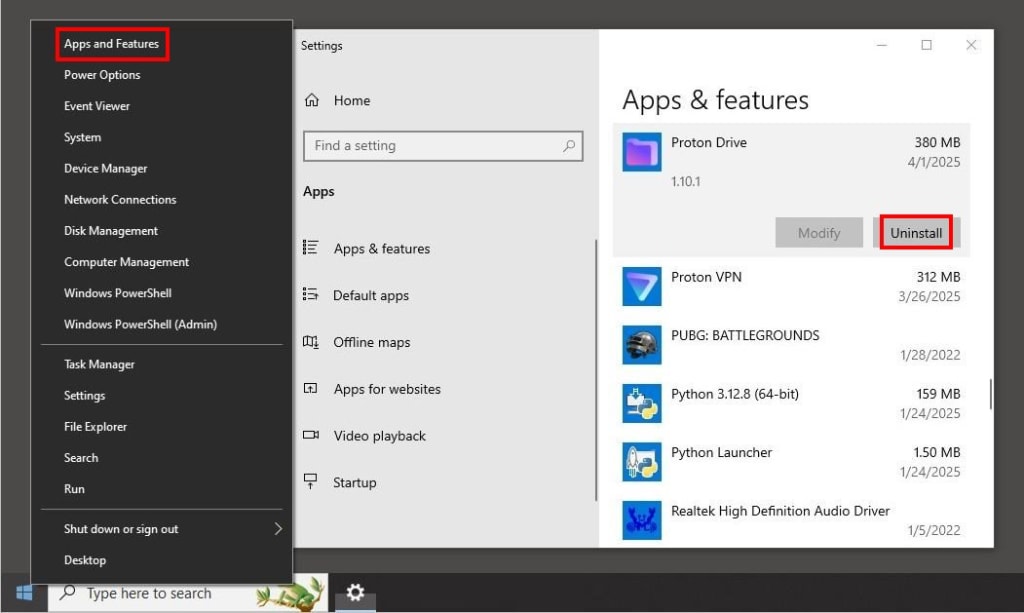
Task: Open the Default apps settings page
Action: pyautogui.click(x=371, y=296)
